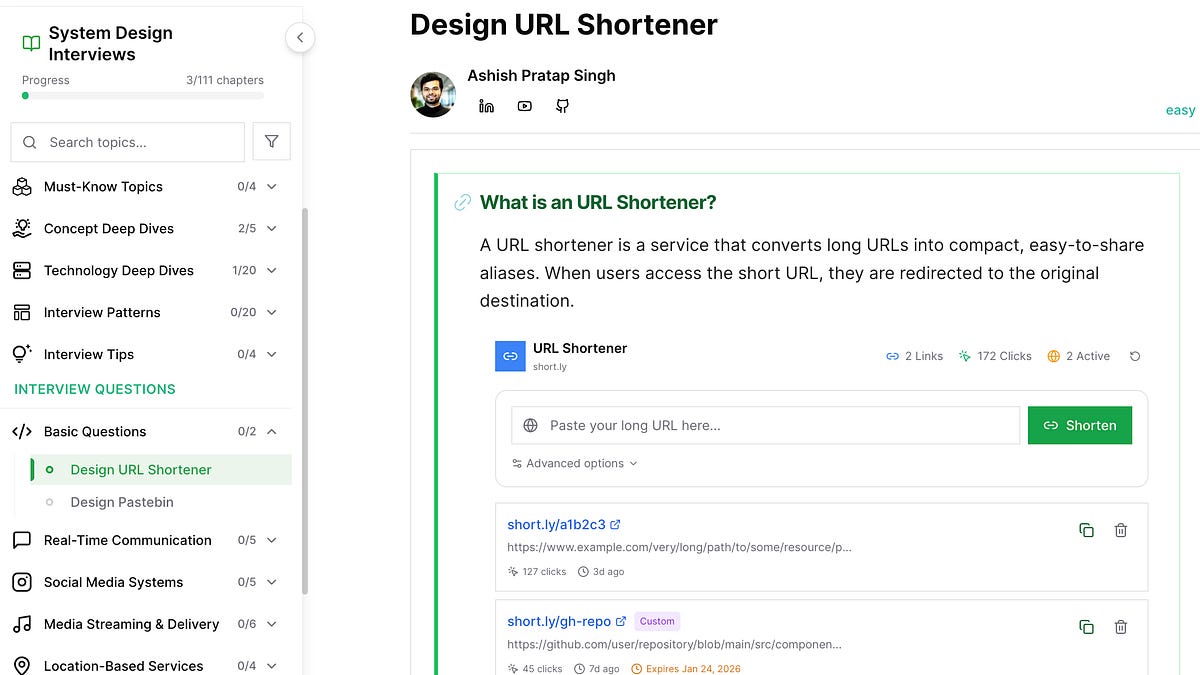
Task: Click the 2 Active stat
Action: click(1078, 356)
